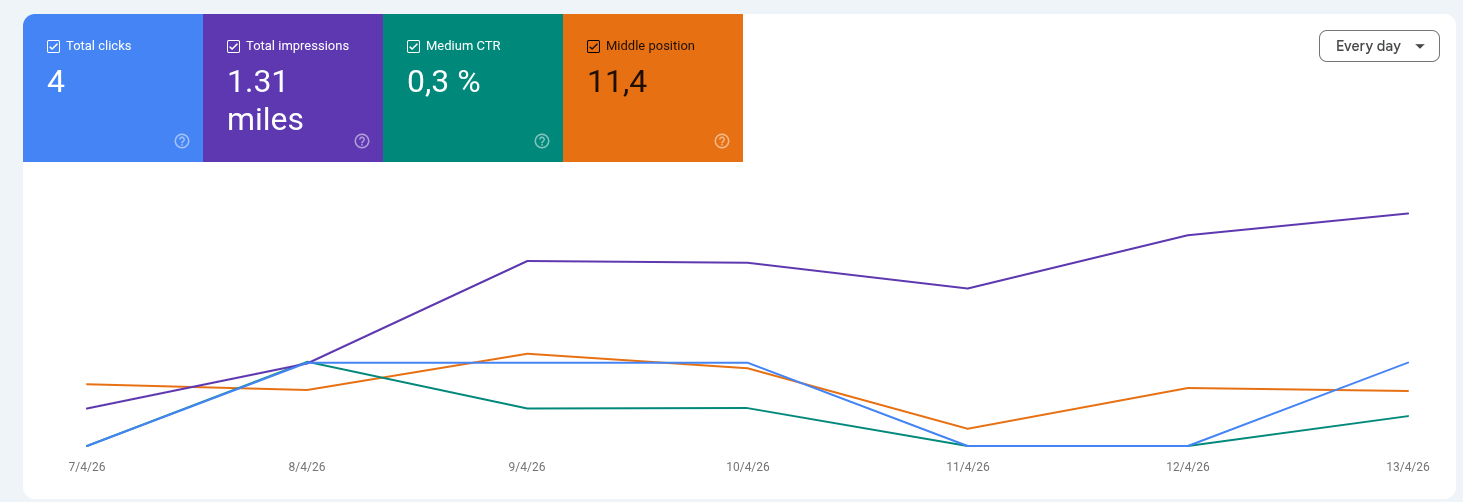Select the 13/4/26 axis date
Viewport: 1463px width, 502px height.
1408,467
